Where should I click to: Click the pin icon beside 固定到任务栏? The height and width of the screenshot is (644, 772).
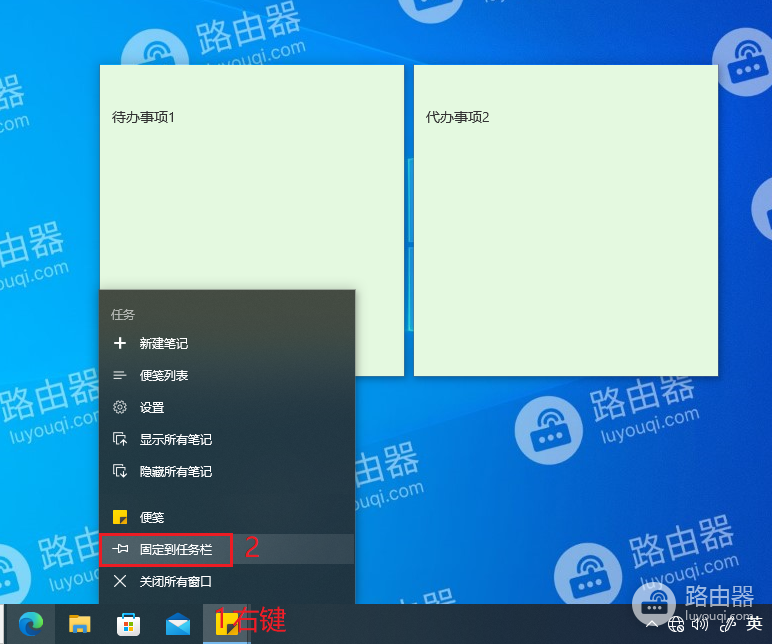click(120, 548)
